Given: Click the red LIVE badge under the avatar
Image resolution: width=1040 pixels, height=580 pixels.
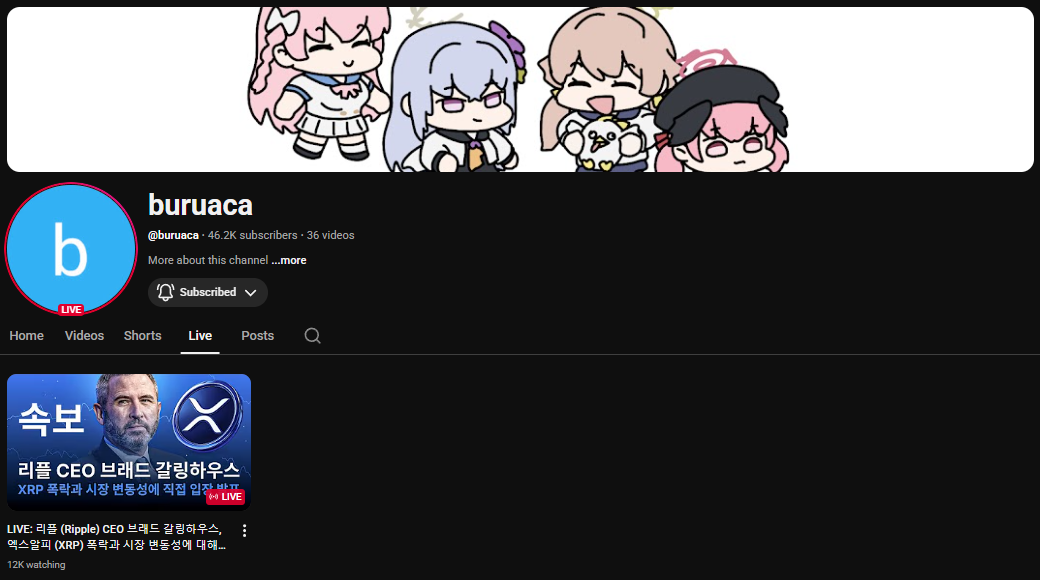Looking at the screenshot, I should [x=71, y=310].
